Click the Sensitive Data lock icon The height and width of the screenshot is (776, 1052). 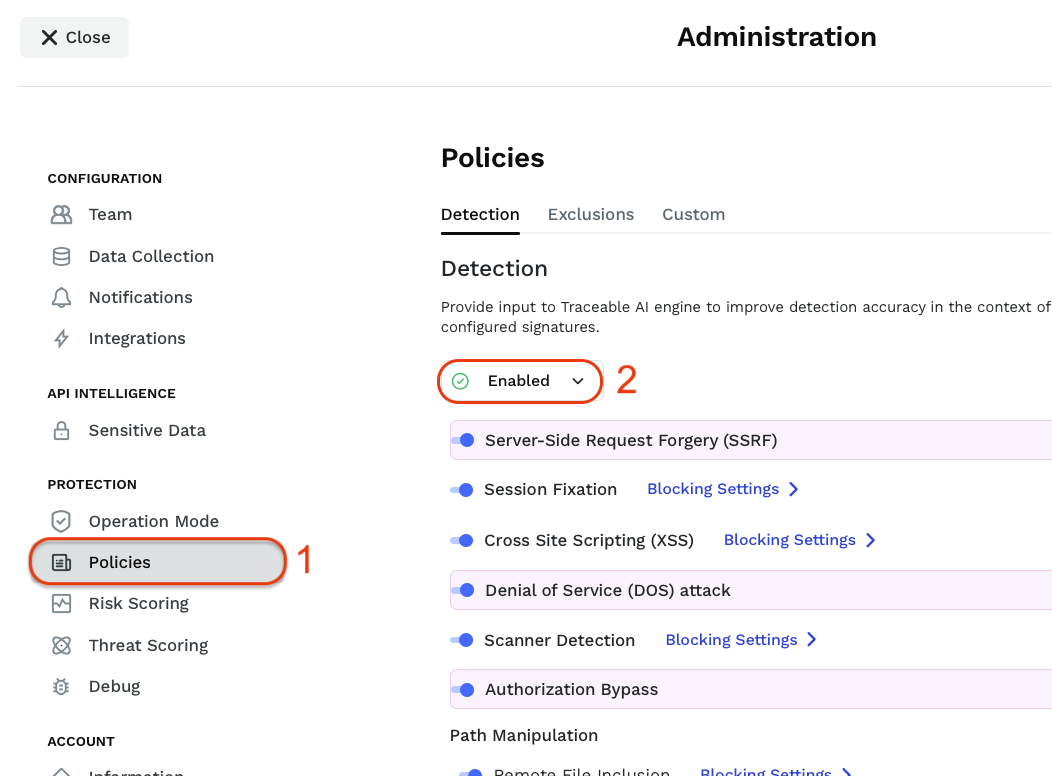point(61,431)
